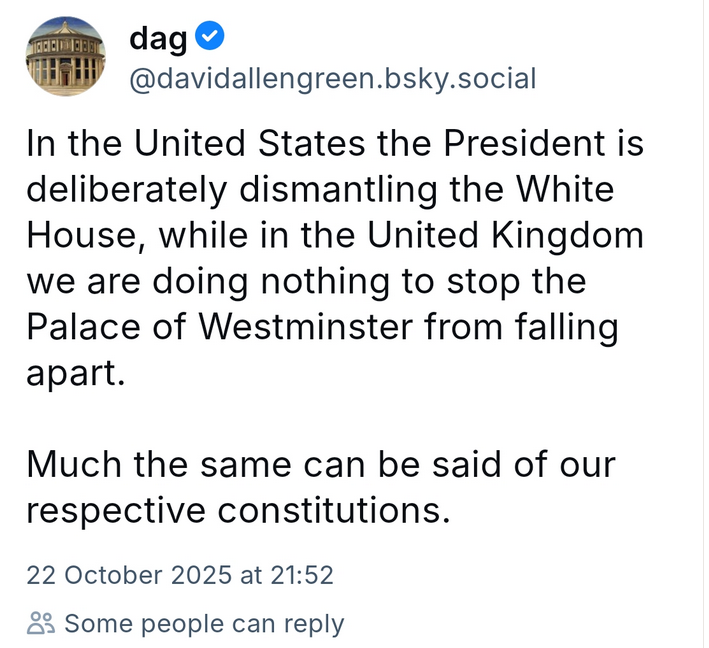
Task: Click the blue verified checkmark badge
Action: click(x=210, y=38)
